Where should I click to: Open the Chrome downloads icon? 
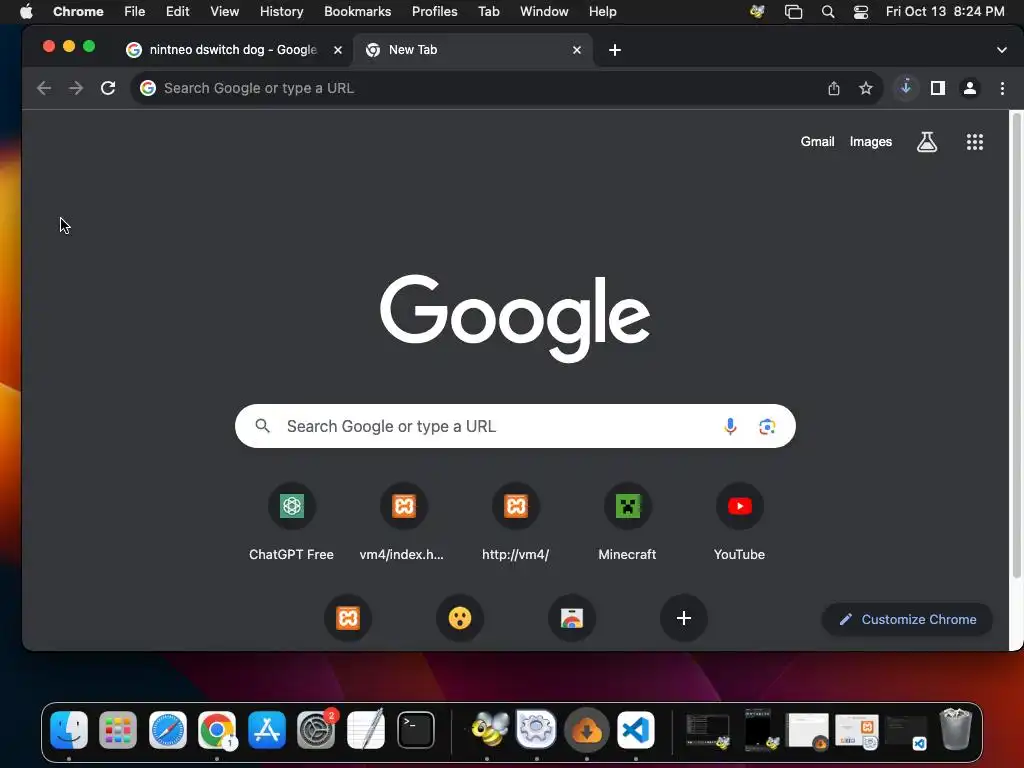906,88
